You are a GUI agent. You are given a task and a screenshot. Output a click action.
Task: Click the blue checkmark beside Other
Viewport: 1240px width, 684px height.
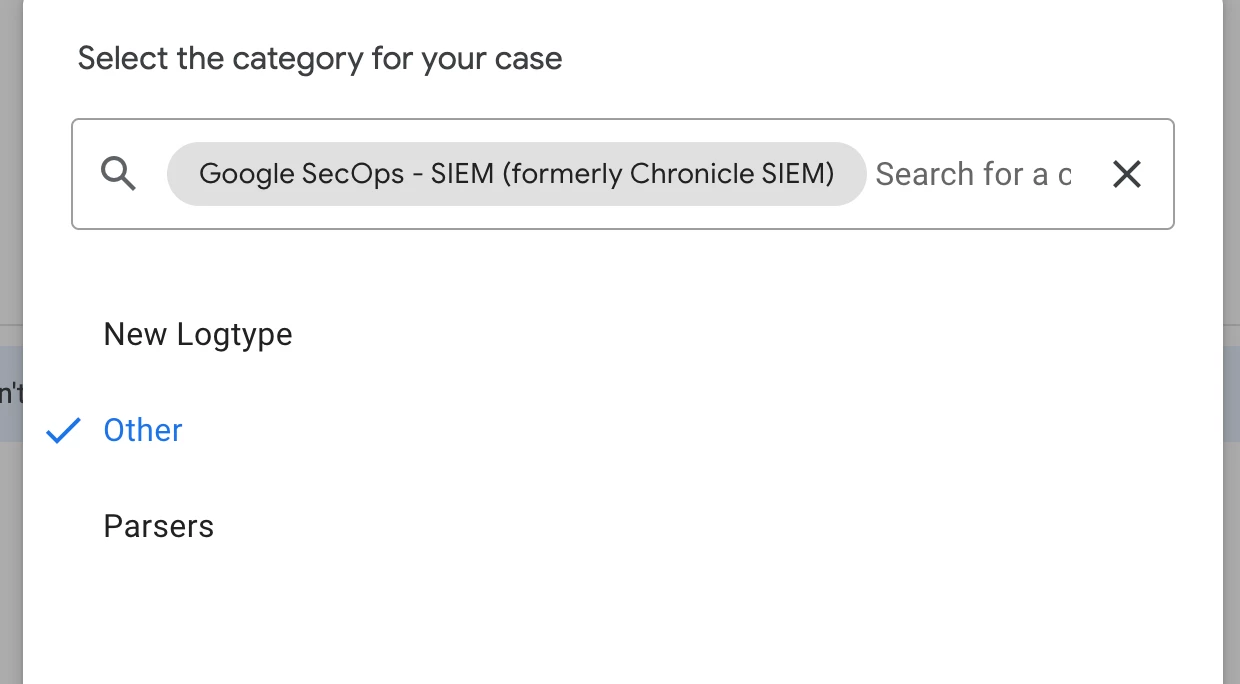[63, 431]
